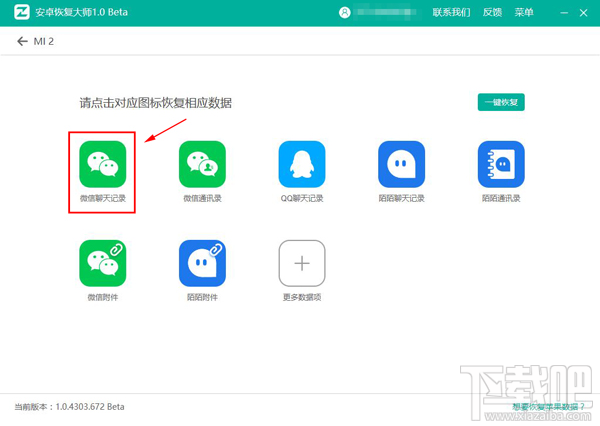The width and height of the screenshot is (600, 426).
Task: Click the heading 请点击对应图标恢复相应数据
Action: pos(155,103)
